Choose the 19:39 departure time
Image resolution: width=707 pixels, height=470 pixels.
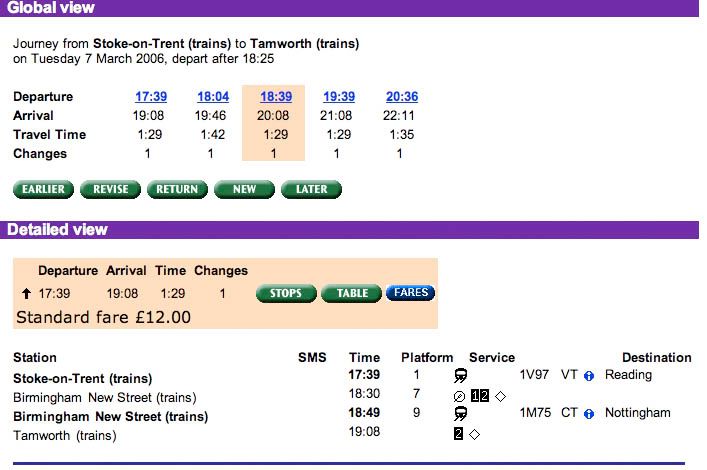click(338, 97)
